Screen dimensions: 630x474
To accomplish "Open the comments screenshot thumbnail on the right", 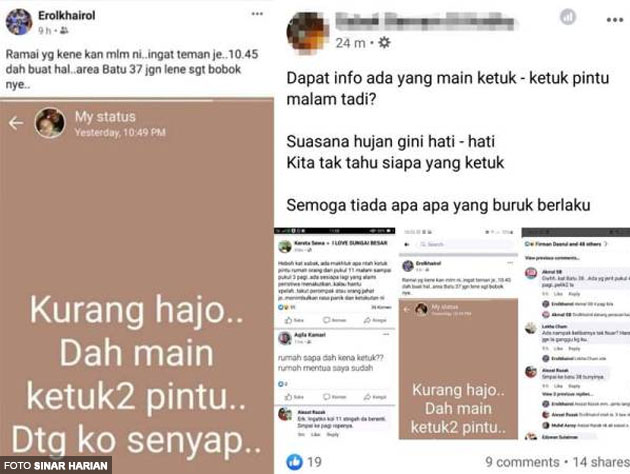I will 575,333.
